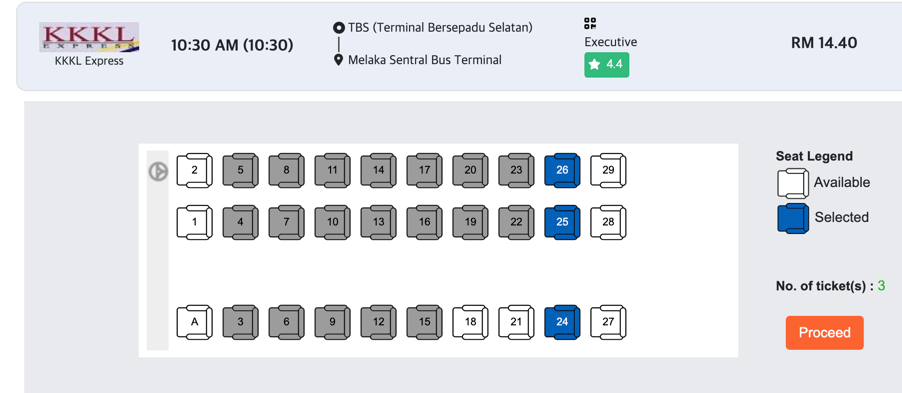Choose available seat 28
This screenshot has width=902, height=393.
click(x=609, y=222)
